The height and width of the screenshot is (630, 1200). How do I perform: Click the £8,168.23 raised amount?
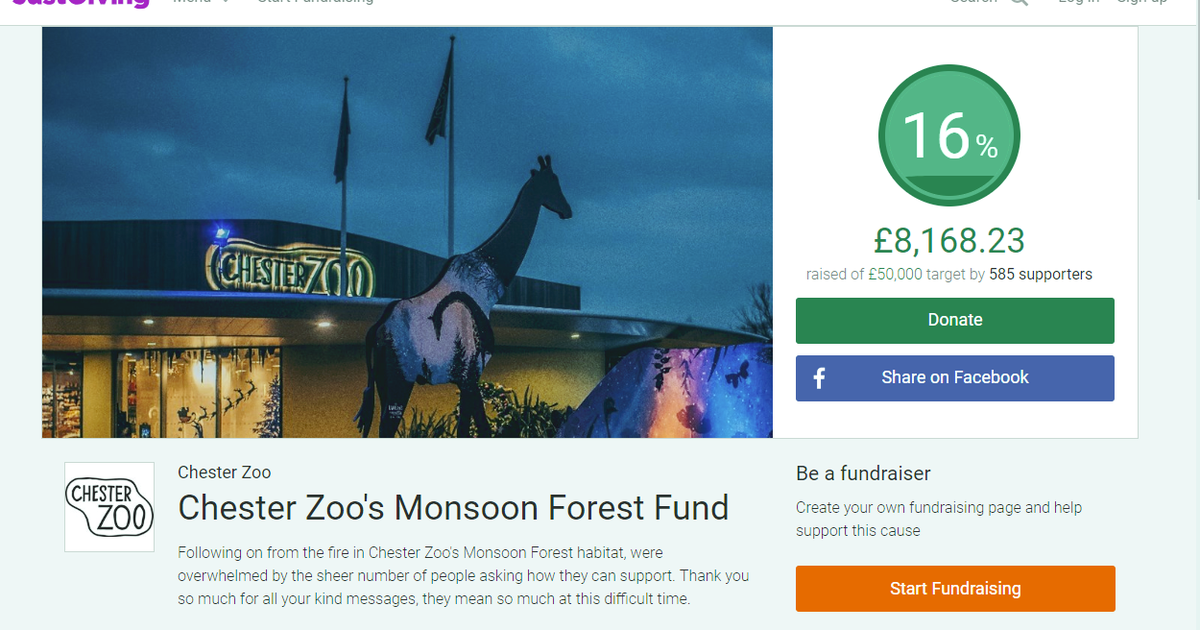click(949, 241)
